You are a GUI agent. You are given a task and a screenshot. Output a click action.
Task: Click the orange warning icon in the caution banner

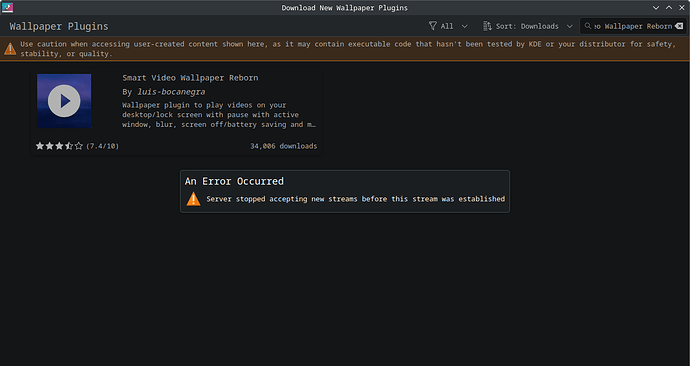coord(10,49)
